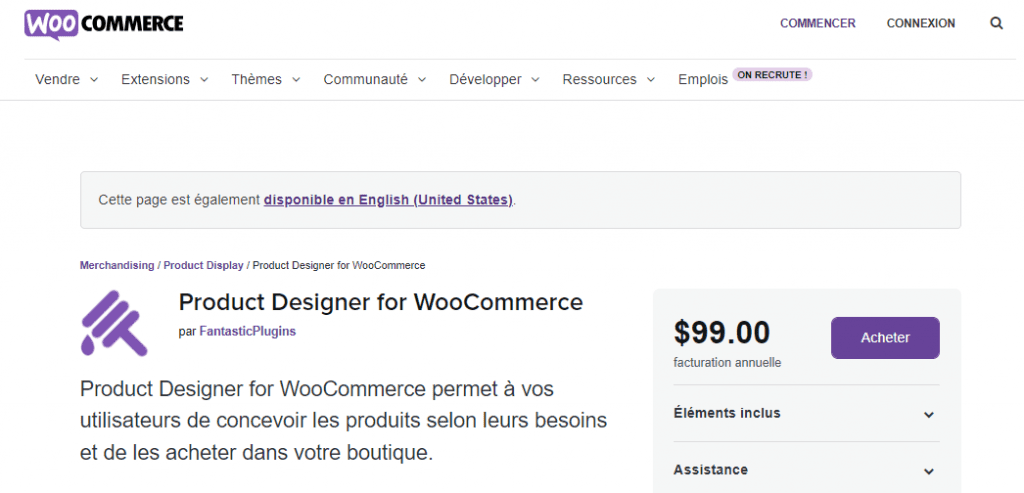Click the chevron next to Communauté

coord(422,80)
